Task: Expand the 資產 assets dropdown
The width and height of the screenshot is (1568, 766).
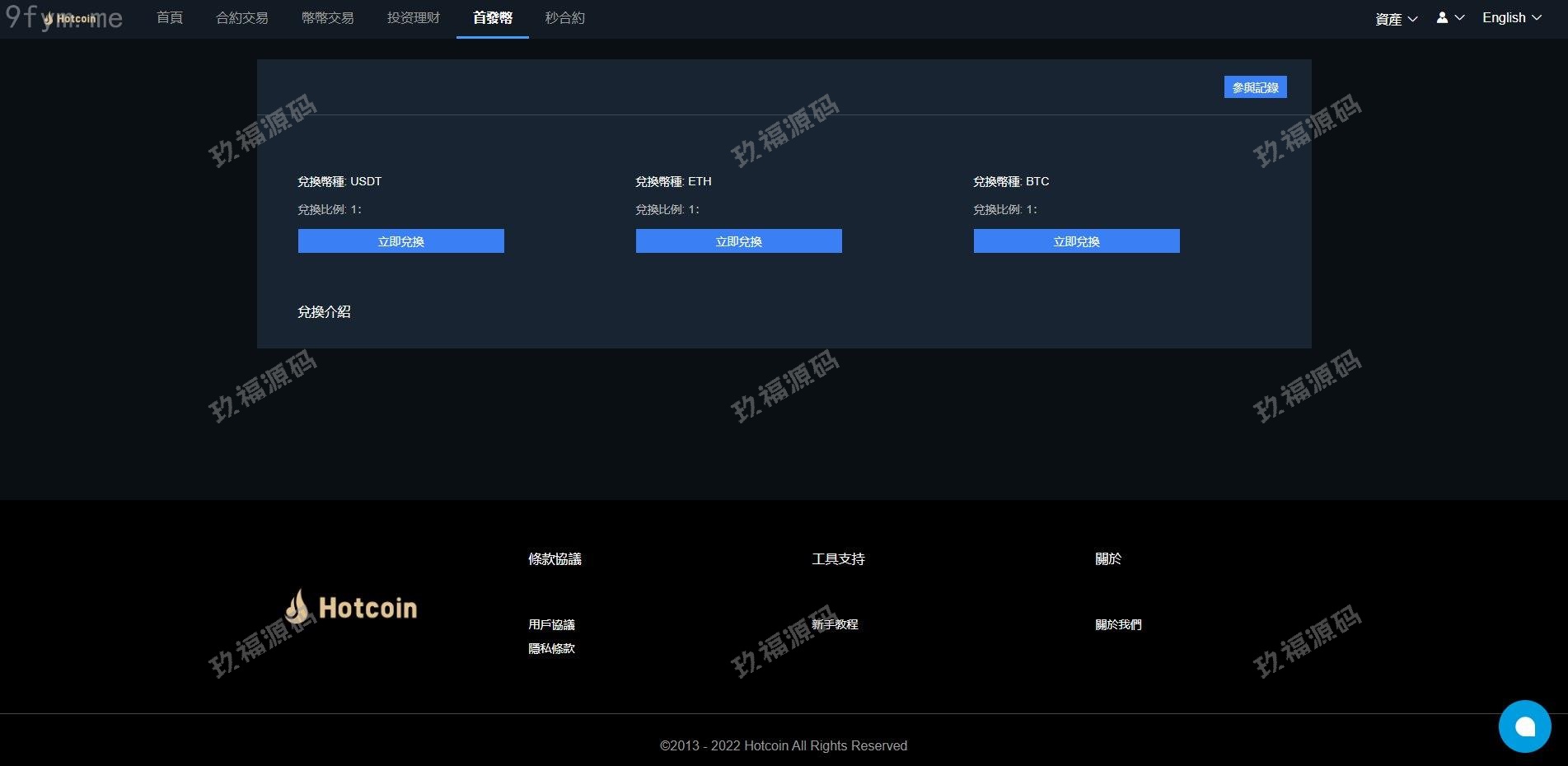Action: pos(1396,18)
